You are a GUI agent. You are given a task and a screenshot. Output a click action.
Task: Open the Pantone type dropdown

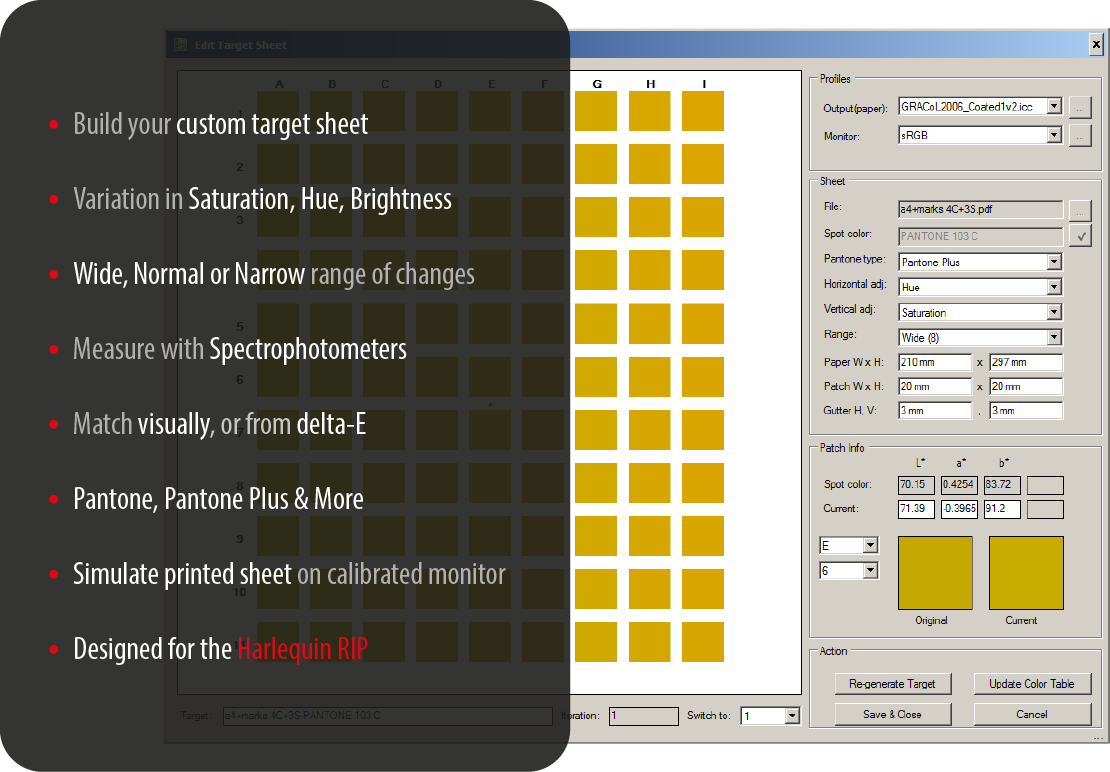click(x=1053, y=262)
